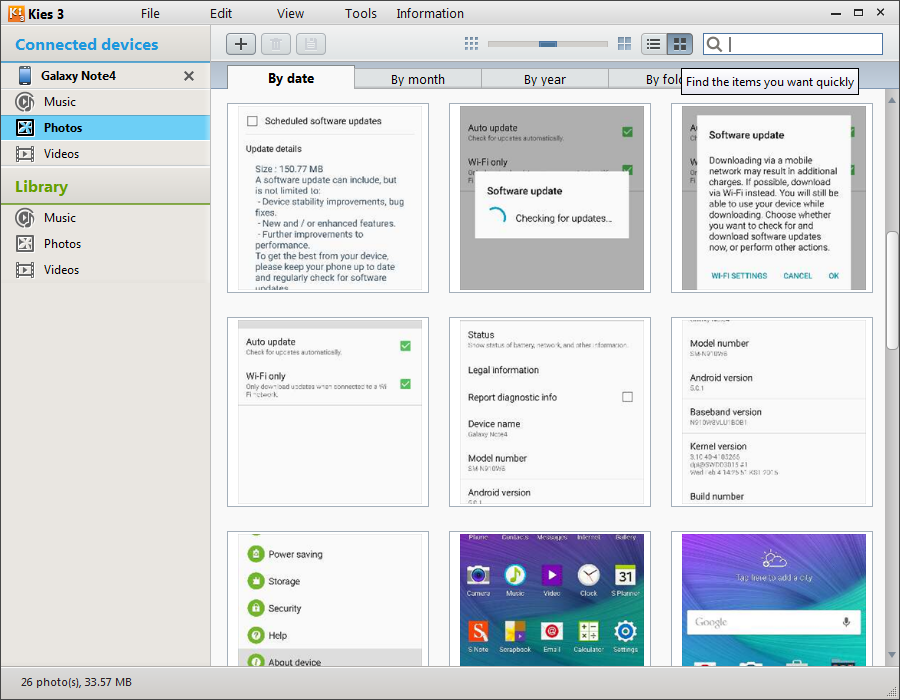Select the By year tab
Screen dimensions: 900x700
545,79
